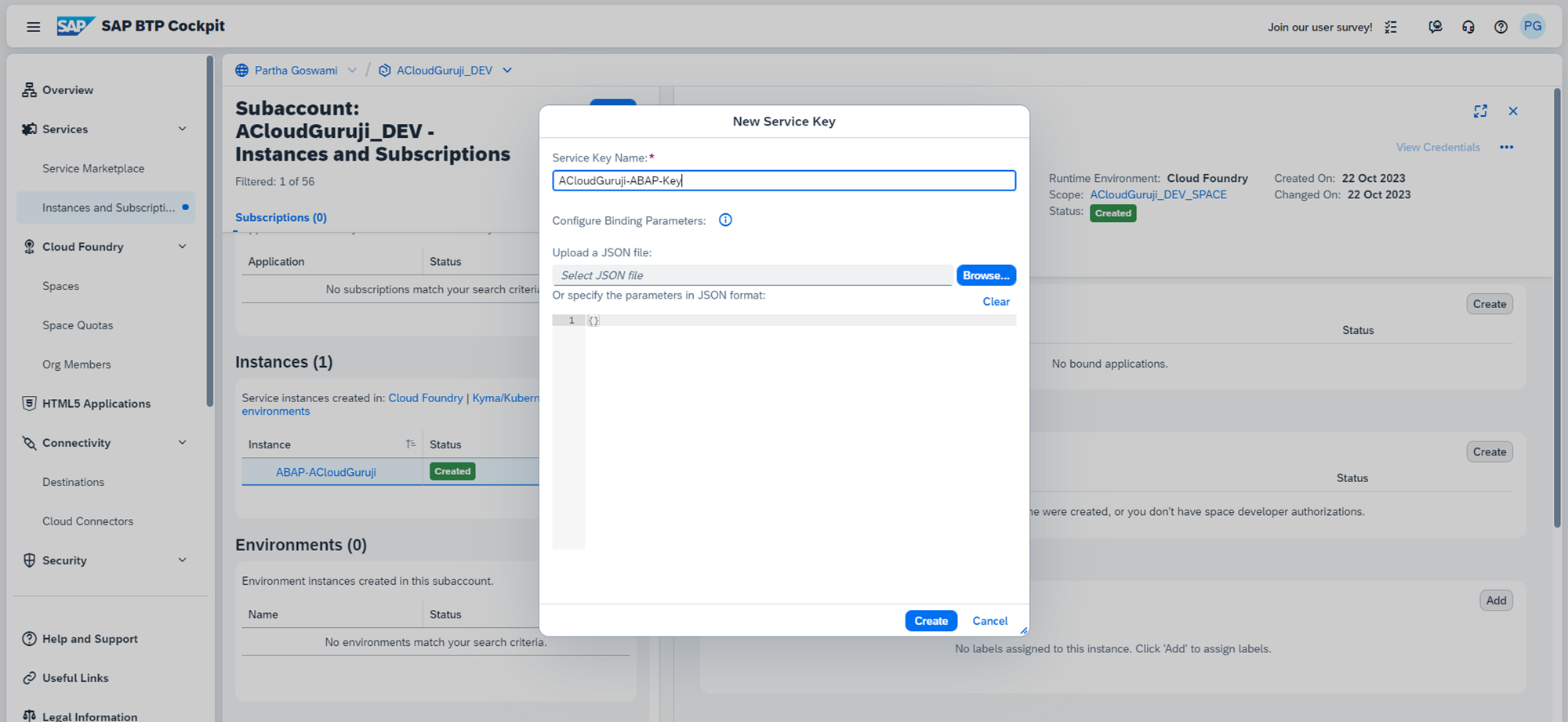Screen dimensions: 1568x722
Task: Show binding parameters info icon tooltip
Action: (725, 220)
